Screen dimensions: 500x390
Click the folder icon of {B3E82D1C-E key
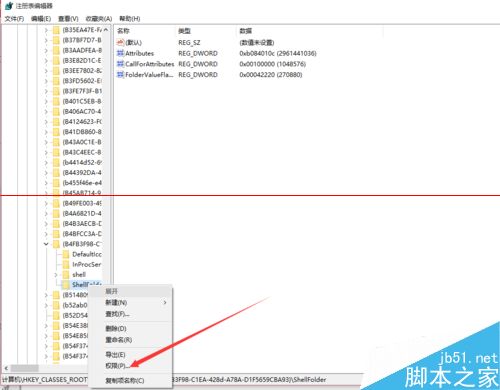(56, 61)
